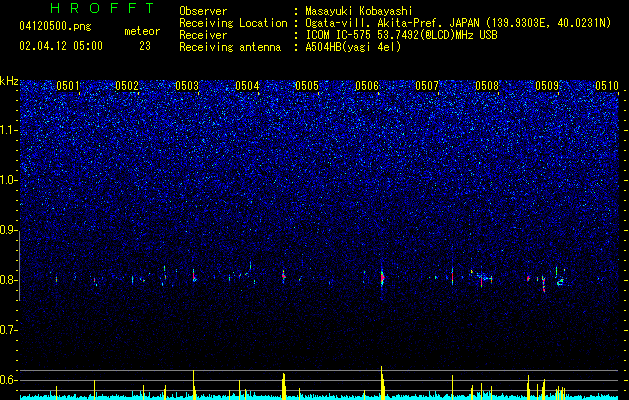
Task: Click the 0508 time marker
Action: point(487,85)
